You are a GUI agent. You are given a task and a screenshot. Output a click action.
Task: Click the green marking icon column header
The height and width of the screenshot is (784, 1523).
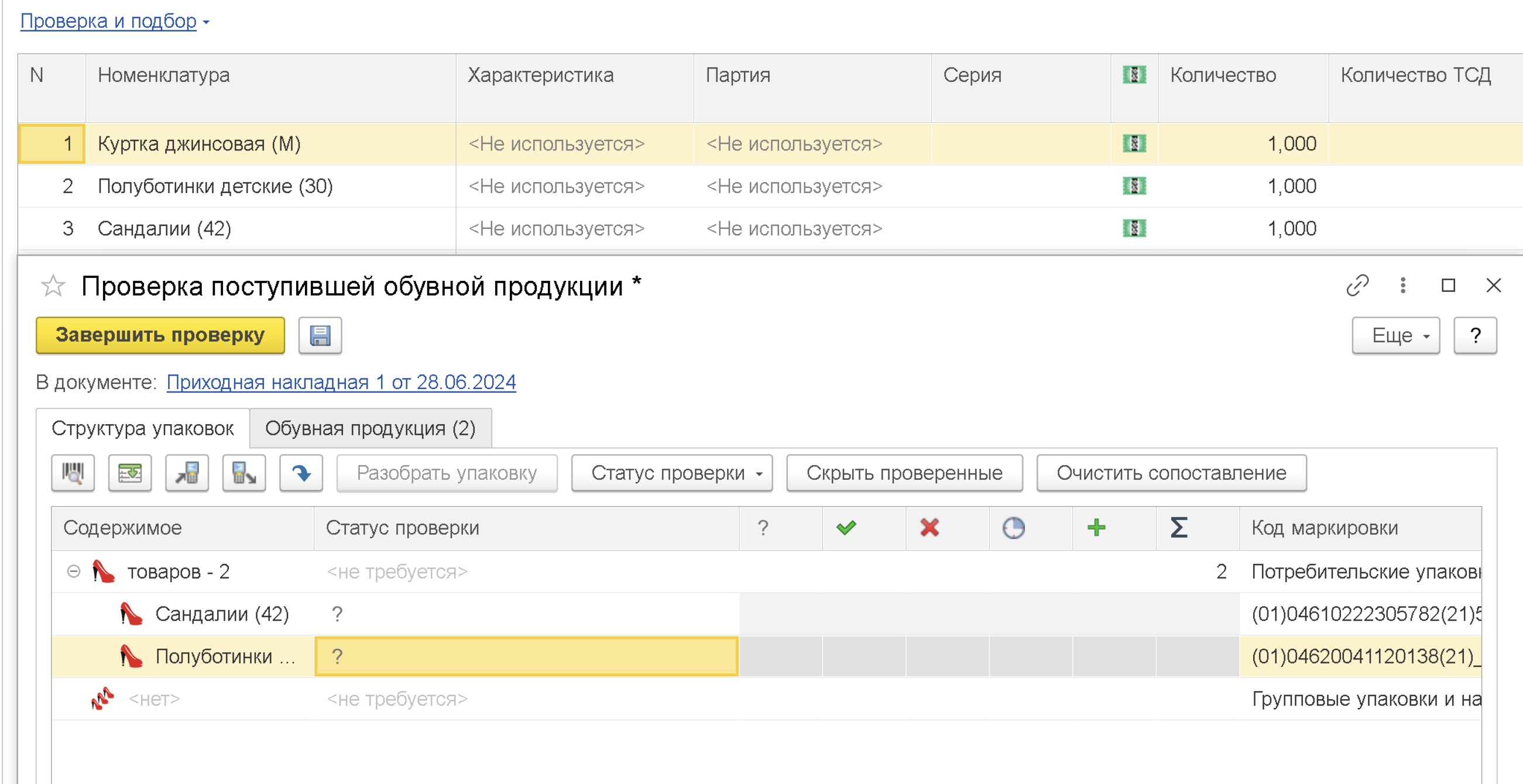1134,75
